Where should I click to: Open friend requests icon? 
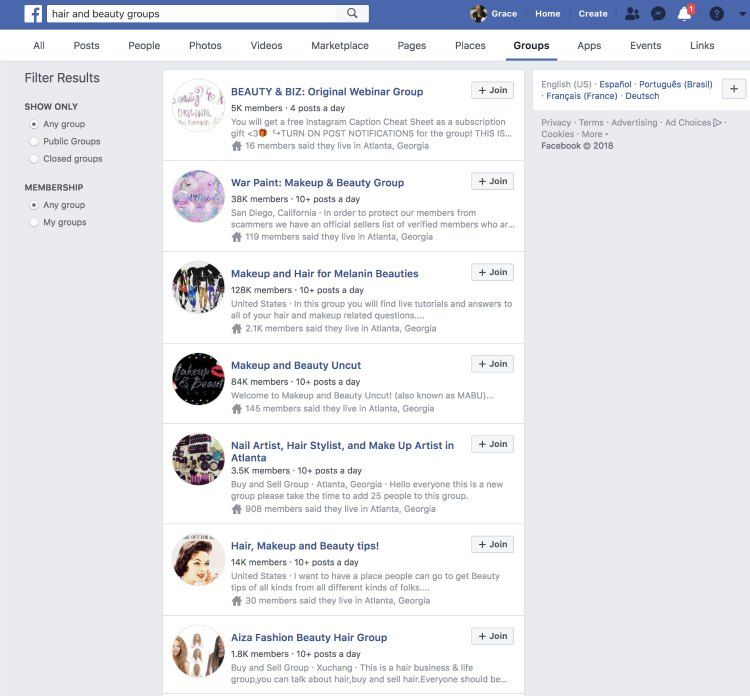(632, 14)
